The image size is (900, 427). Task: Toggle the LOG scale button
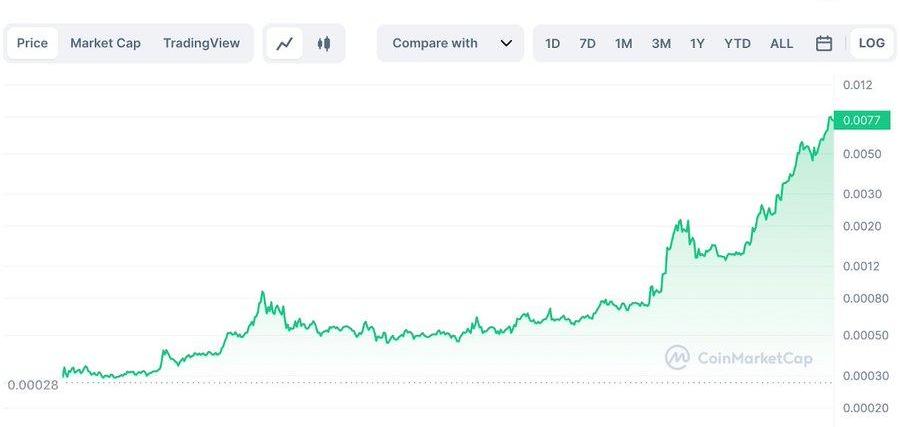[871, 44]
